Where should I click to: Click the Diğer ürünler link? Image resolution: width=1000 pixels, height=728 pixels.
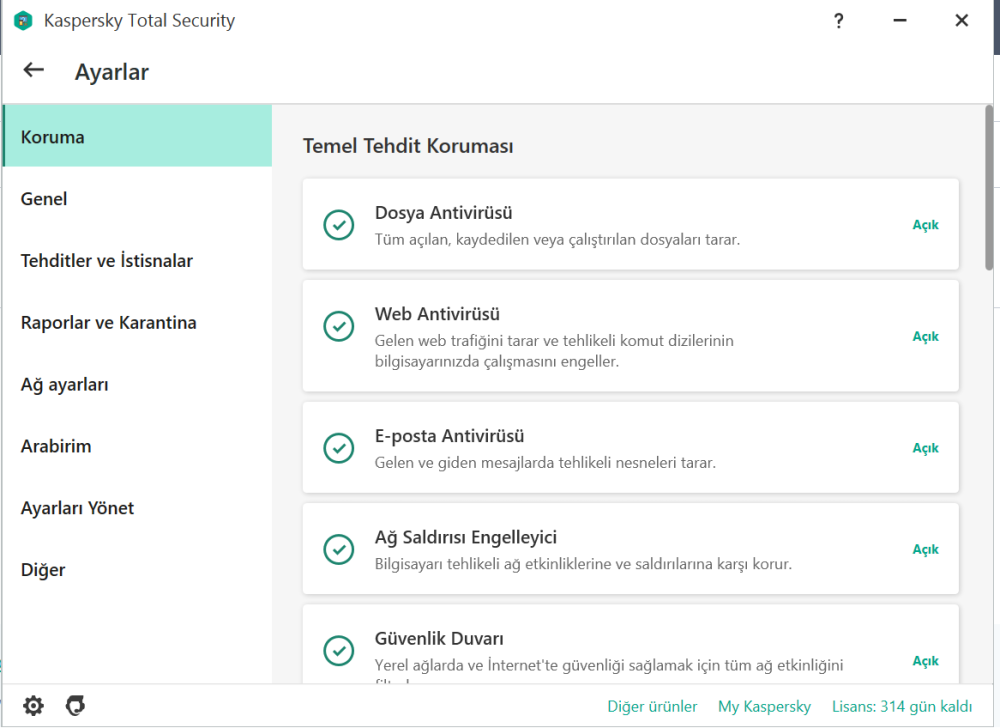pos(652,706)
